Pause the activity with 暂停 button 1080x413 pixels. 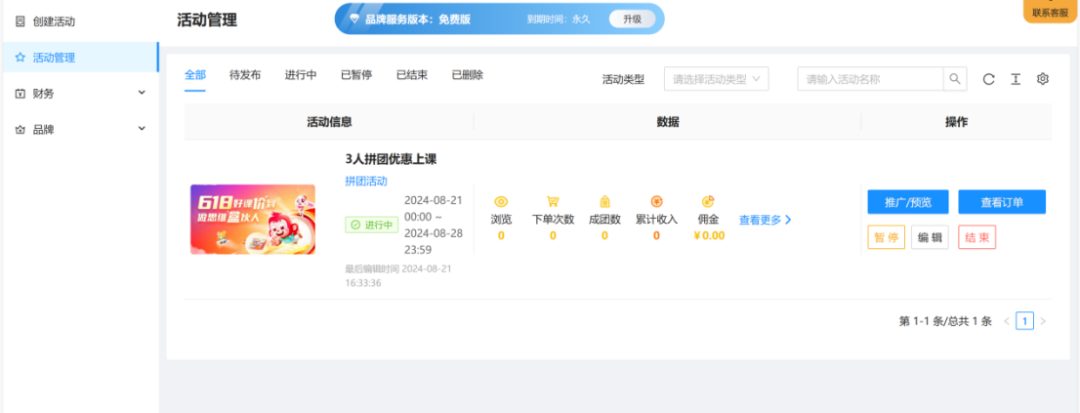click(x=885, y=237)
